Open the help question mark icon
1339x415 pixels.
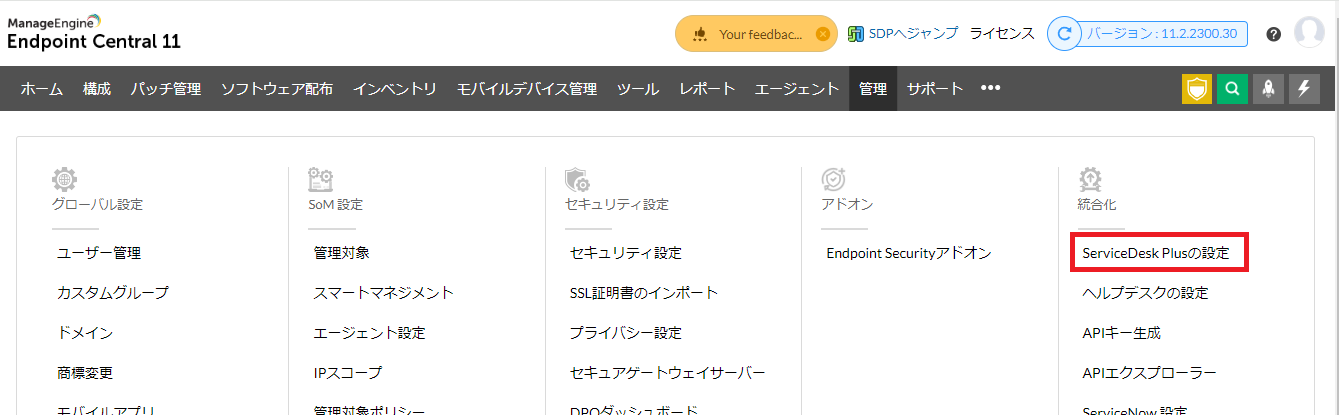pyautogui.click(x=1273, y=33)
